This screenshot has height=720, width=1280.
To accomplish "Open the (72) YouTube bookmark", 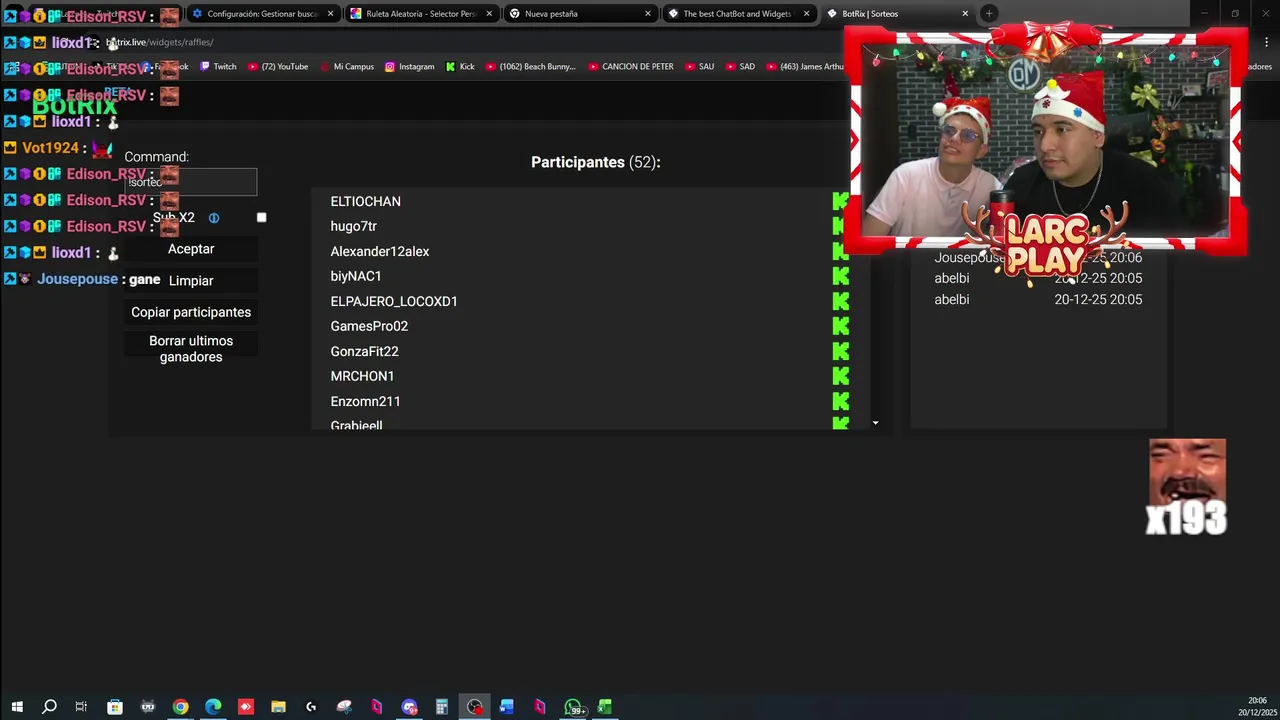I will 277,67.
